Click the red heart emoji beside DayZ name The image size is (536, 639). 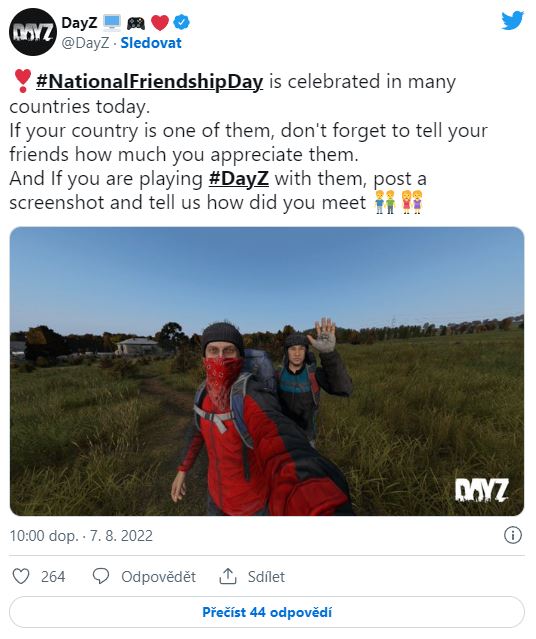coord(159,22)
